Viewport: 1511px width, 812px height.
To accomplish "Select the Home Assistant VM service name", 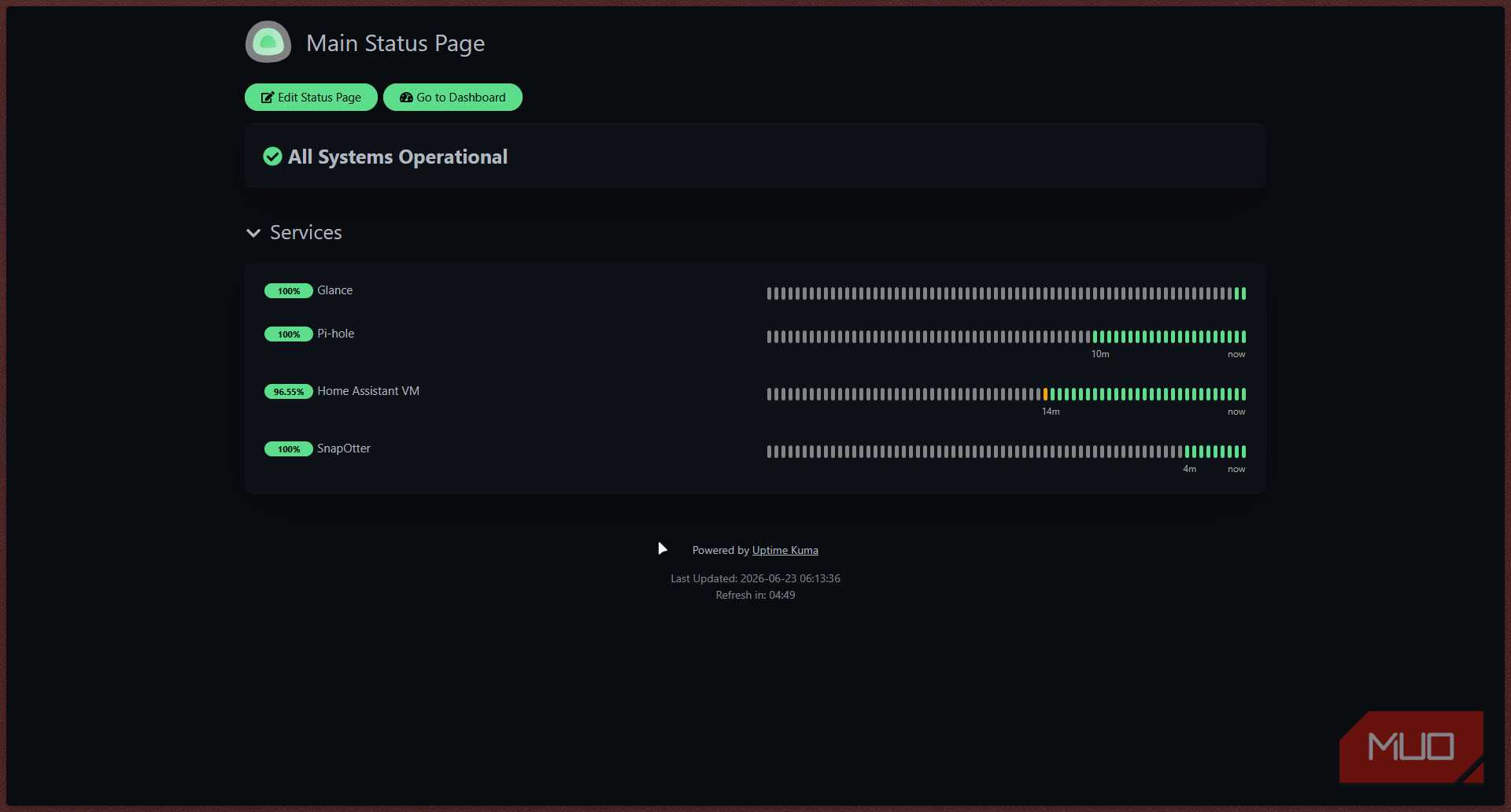I will pyautogui.click(x=368, y=391).
